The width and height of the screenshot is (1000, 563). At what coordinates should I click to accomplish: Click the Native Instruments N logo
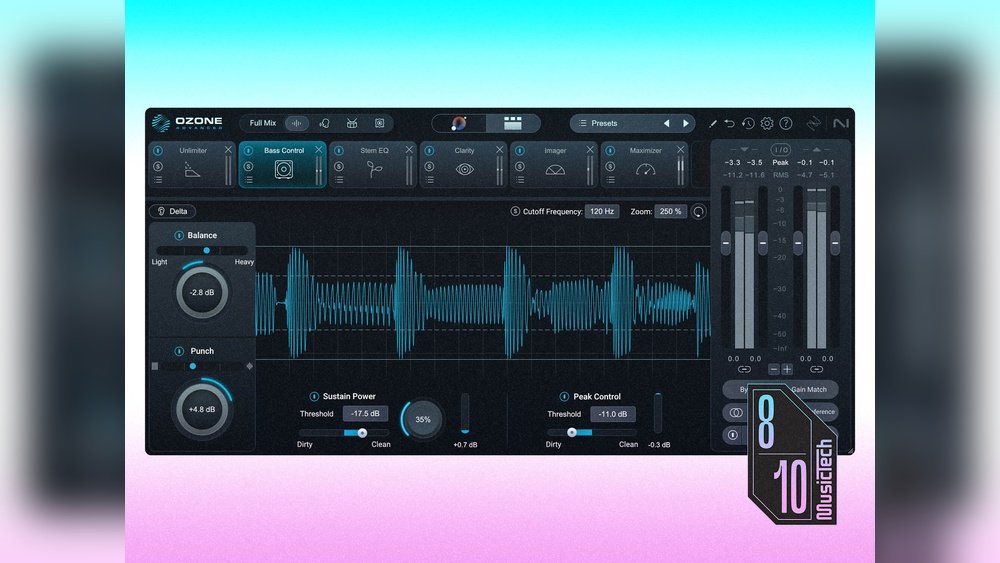pyautogui.click(x=841, y=123)
